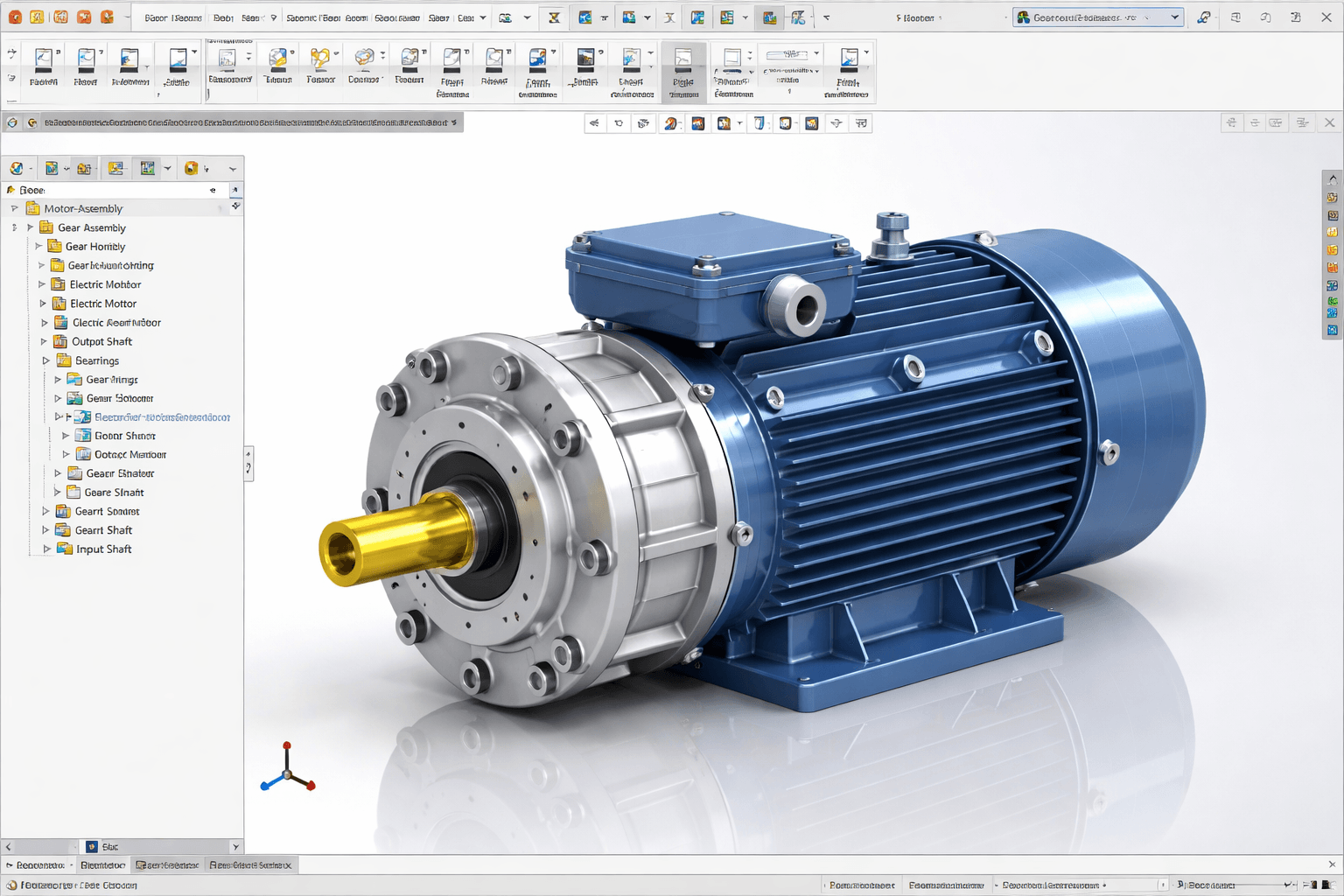The width and height of the screenshot is (1344, 896).
Task: Expand the Gear Assembly tree node
Action: (x=29, y=227)
